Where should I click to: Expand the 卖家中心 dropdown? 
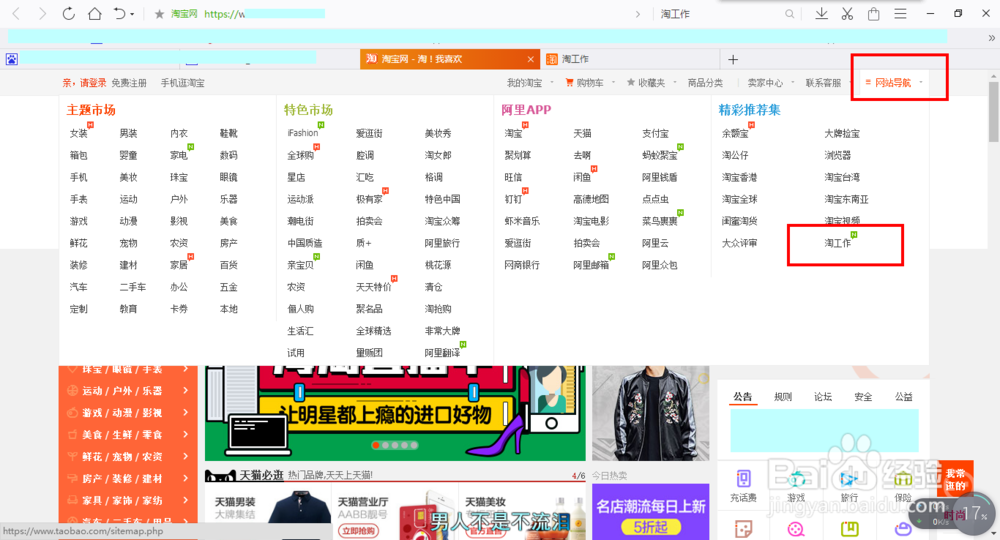tap(793, 82)
